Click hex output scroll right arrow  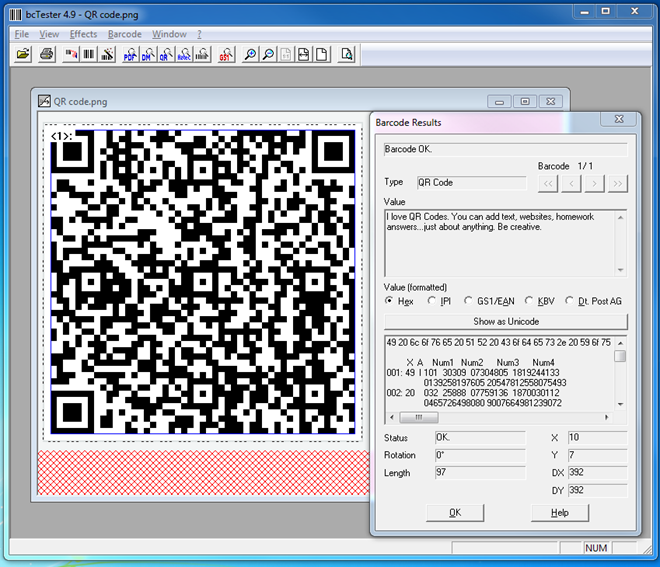tap(607, 417)
